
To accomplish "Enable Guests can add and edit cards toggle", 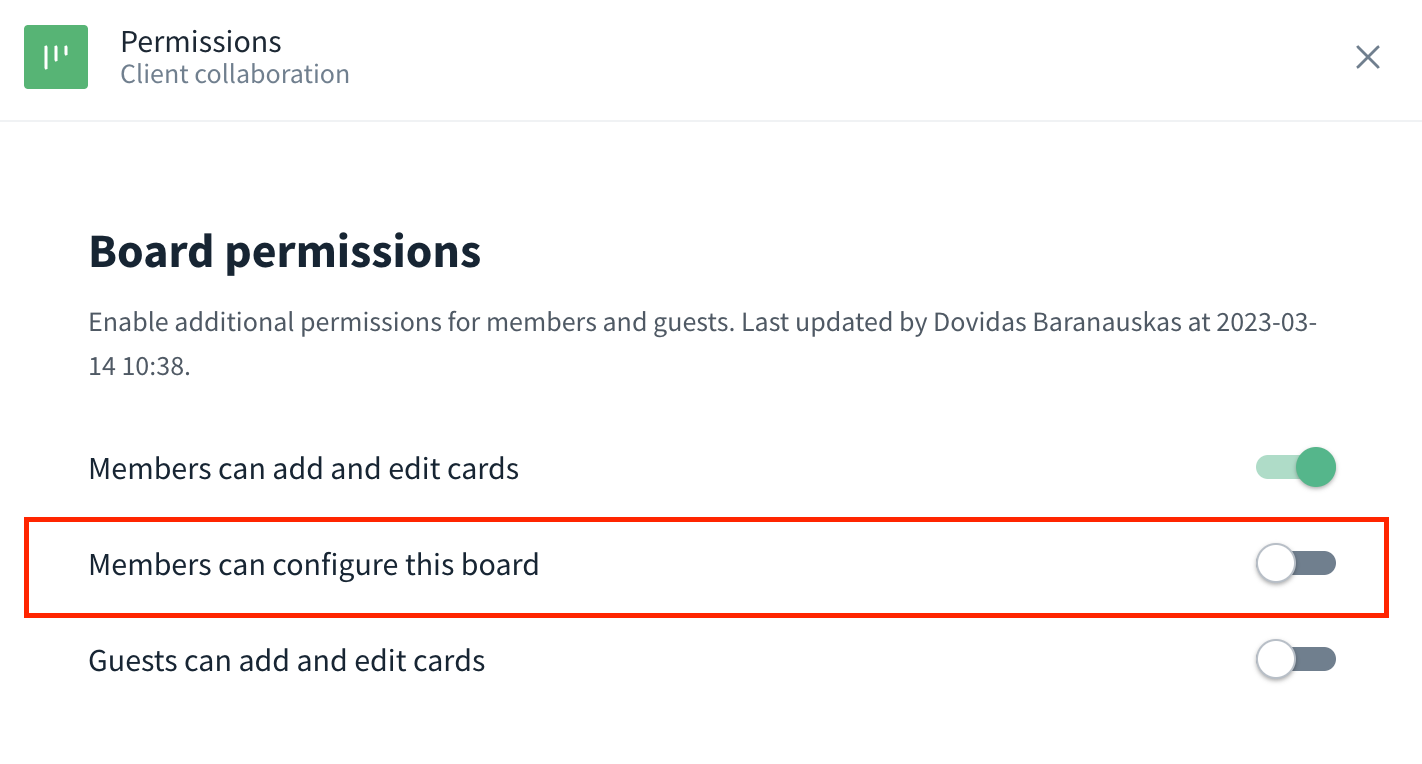I will [1296, 660].
